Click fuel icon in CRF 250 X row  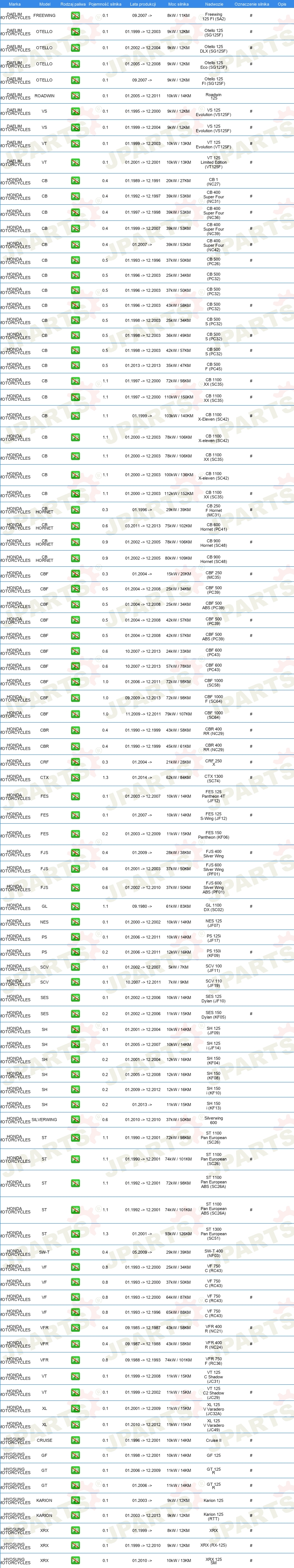(75, 762)
